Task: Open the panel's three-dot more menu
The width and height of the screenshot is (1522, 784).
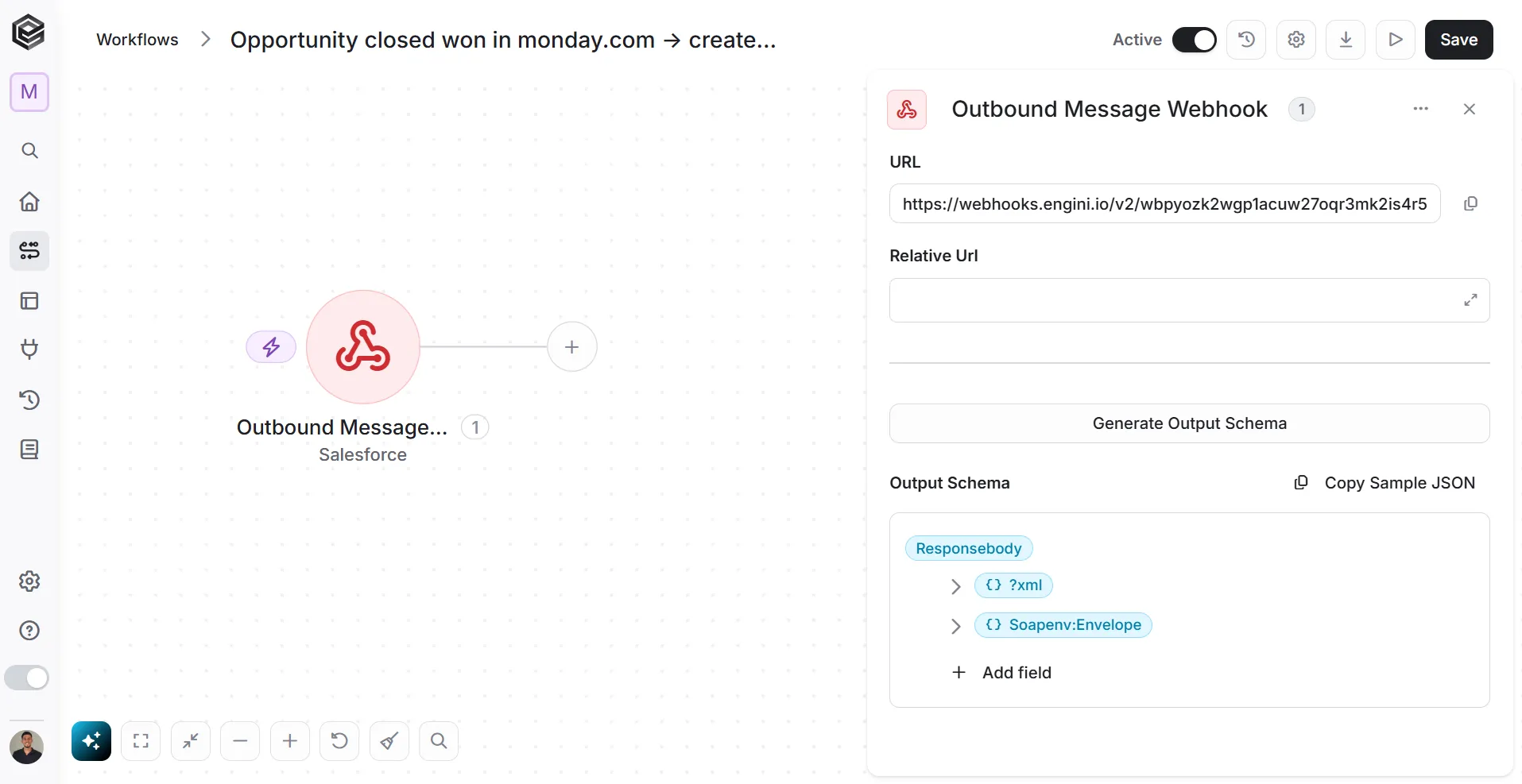Action: pyautogui.click(x=1420, y=109)
